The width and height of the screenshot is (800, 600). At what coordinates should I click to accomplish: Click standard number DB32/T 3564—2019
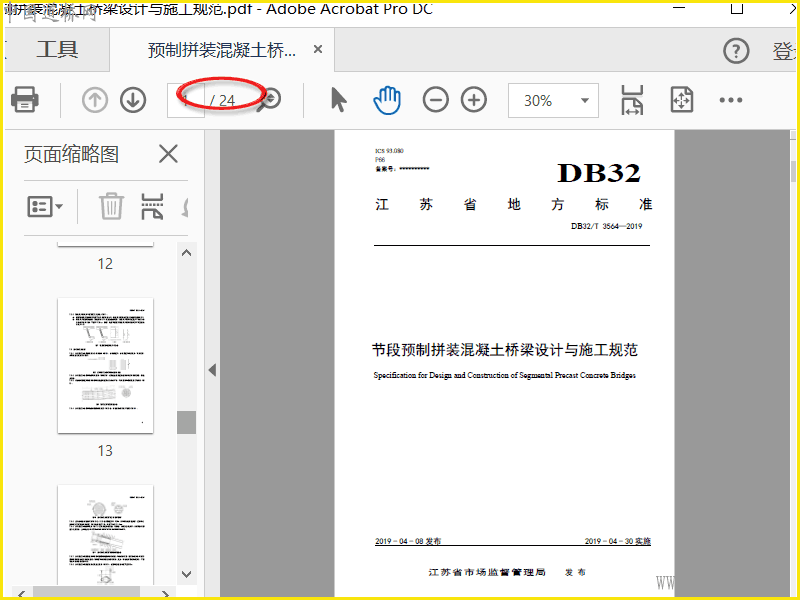606,226
